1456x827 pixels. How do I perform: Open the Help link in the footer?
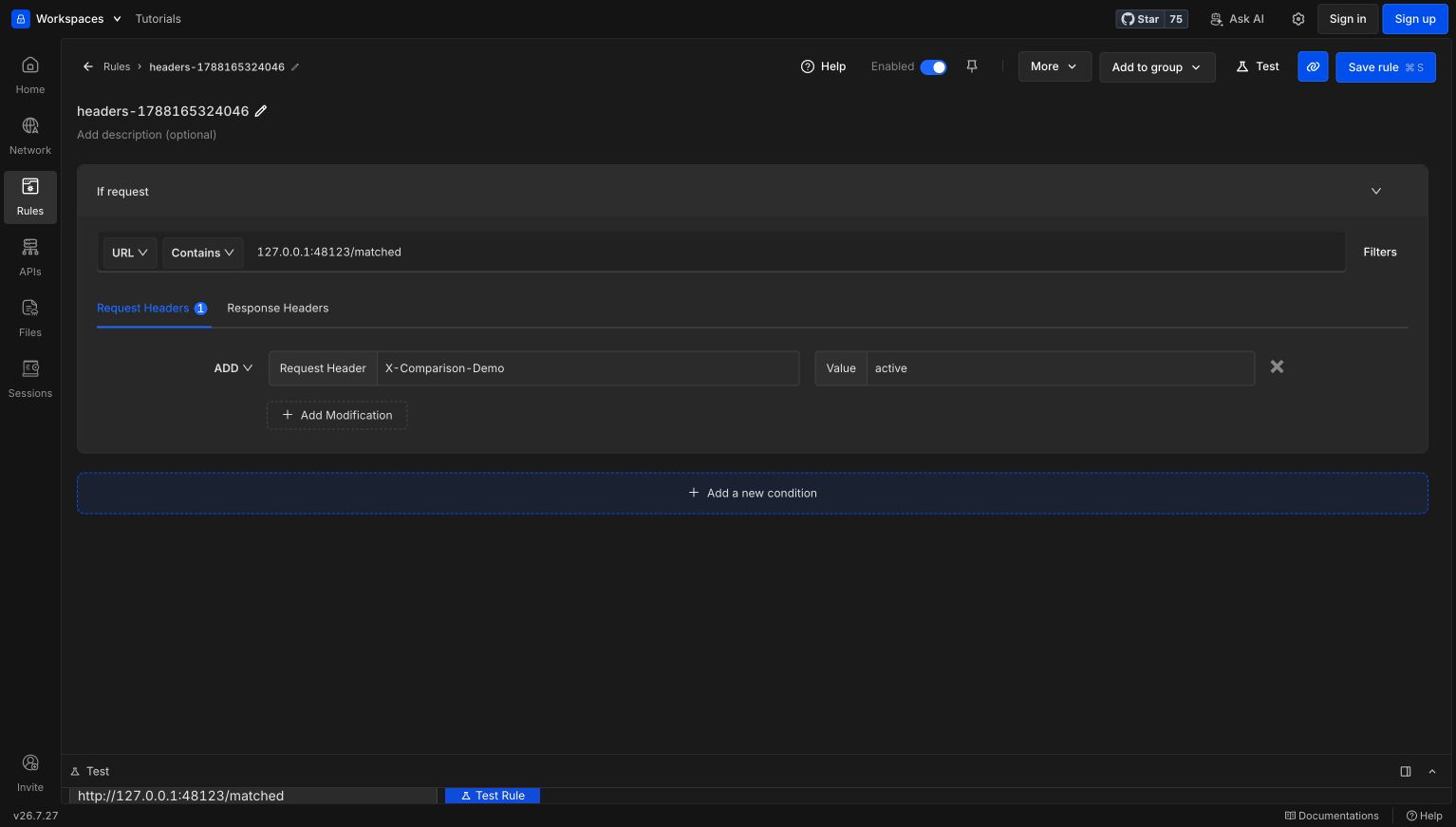point(1425,816)
